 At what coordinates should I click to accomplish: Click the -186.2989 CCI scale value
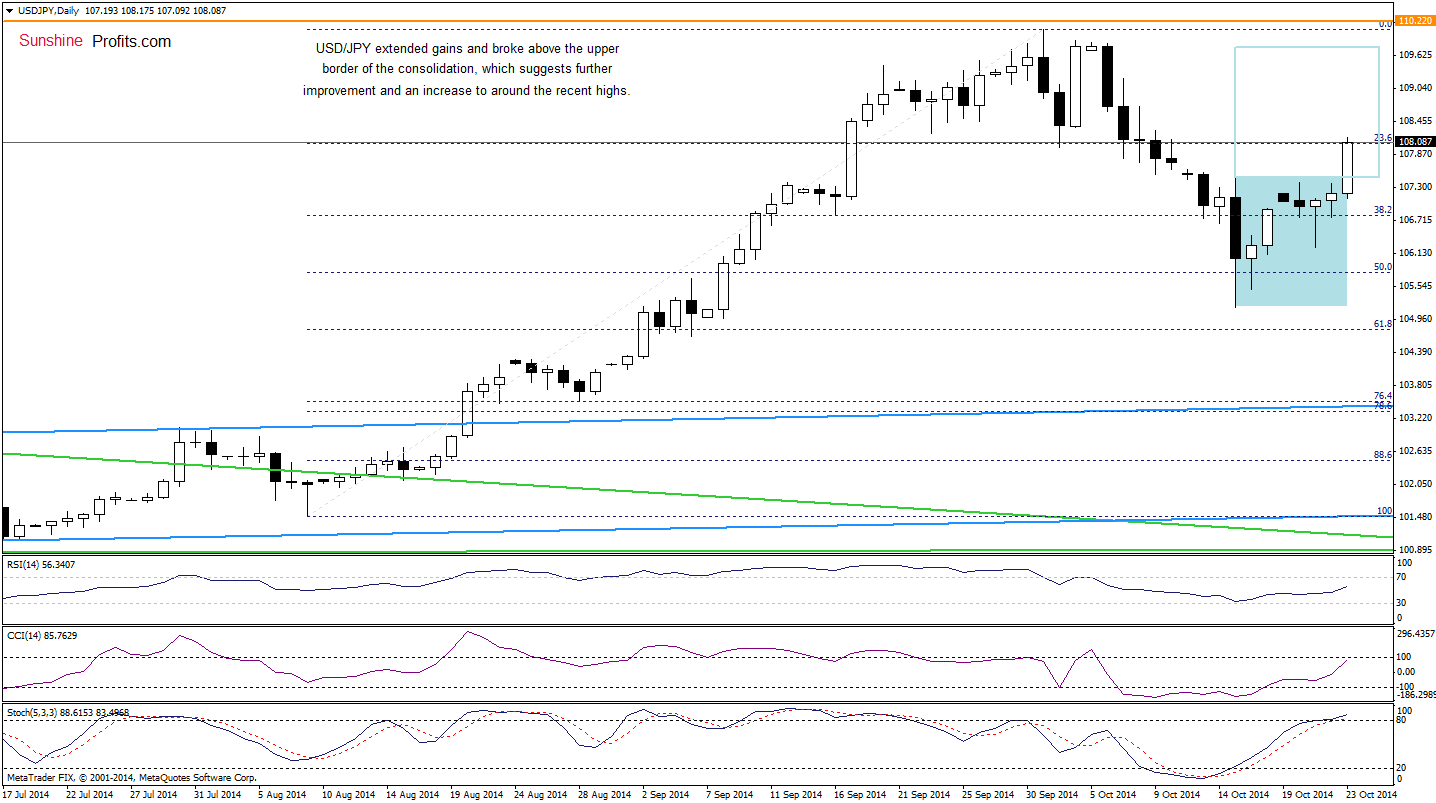click(x=1415, y=694)
